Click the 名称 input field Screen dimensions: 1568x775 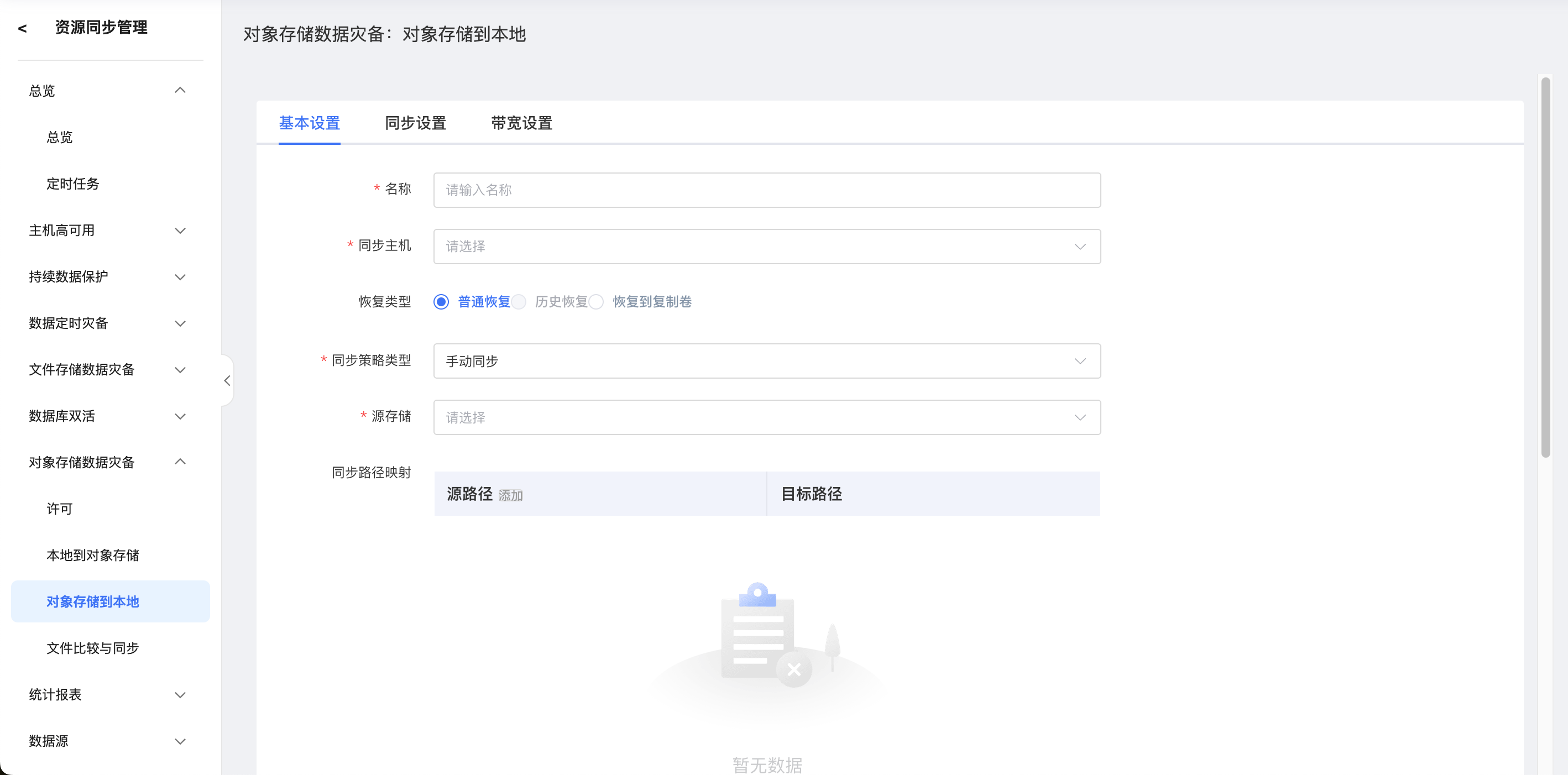coord(766,190)
